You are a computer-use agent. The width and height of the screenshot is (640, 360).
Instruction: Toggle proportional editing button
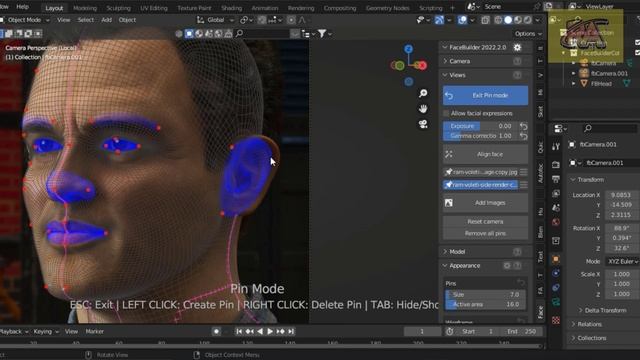pyautogui.click(x=291, y=20)
